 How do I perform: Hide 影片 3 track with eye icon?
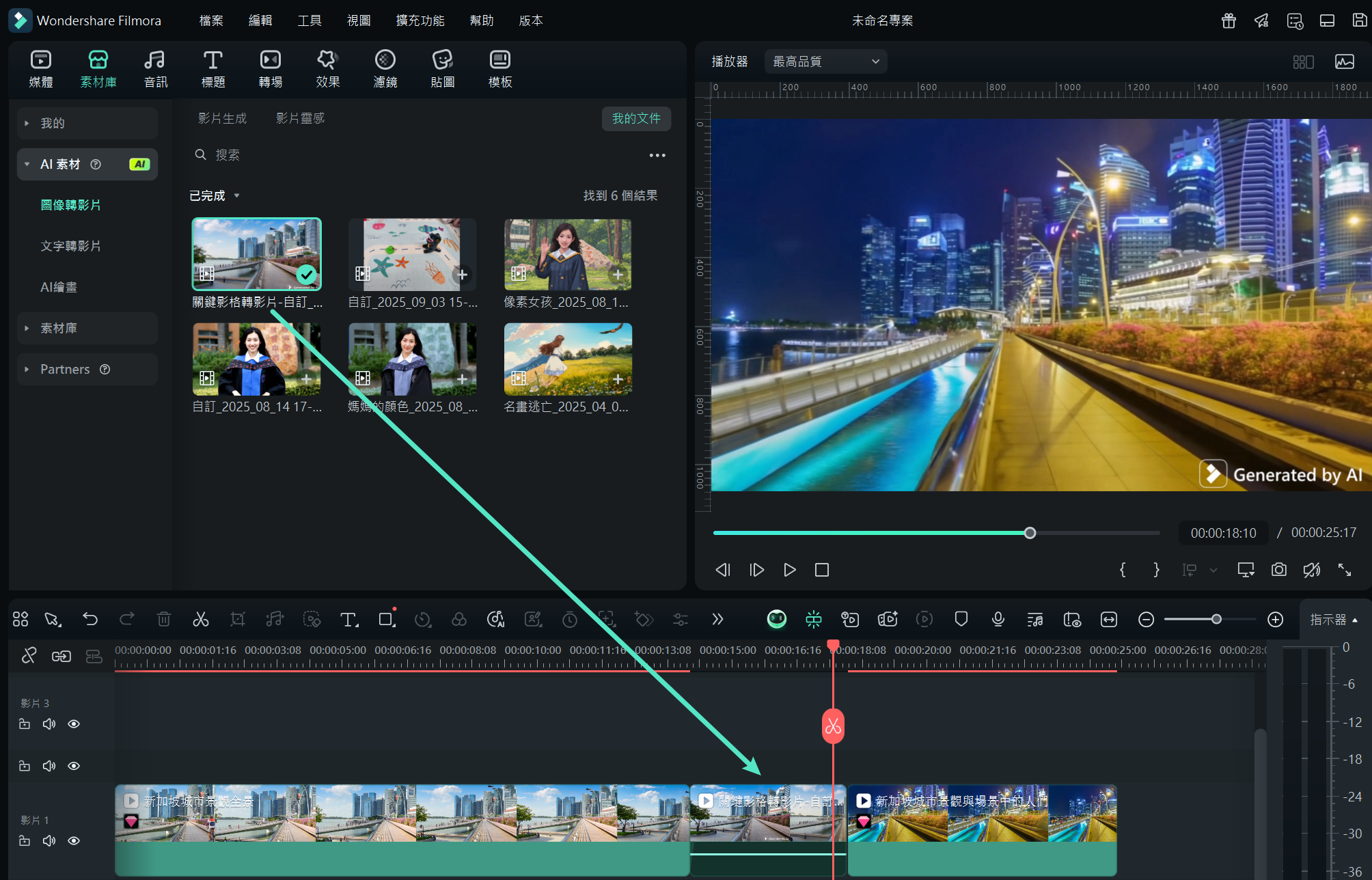point(74,724)
